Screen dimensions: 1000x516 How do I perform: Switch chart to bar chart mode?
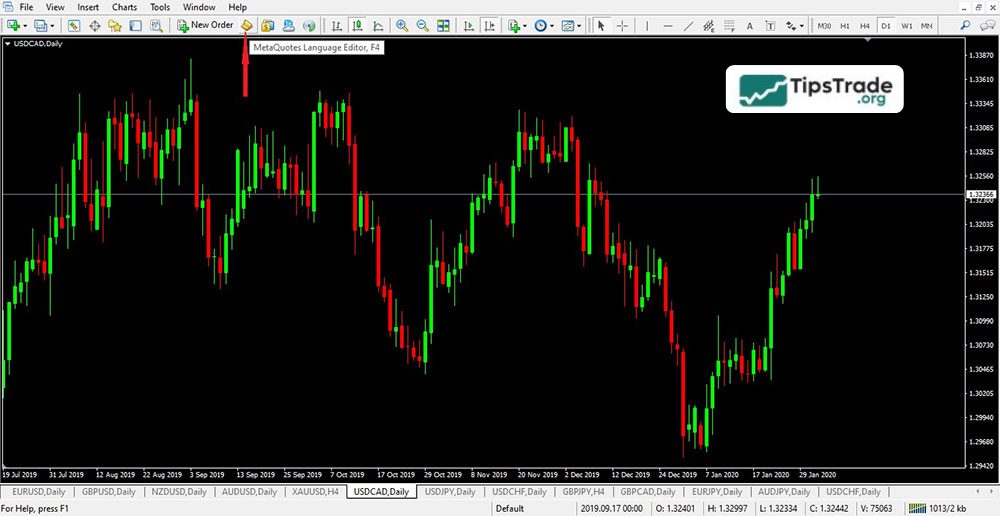tap(335, 25)
